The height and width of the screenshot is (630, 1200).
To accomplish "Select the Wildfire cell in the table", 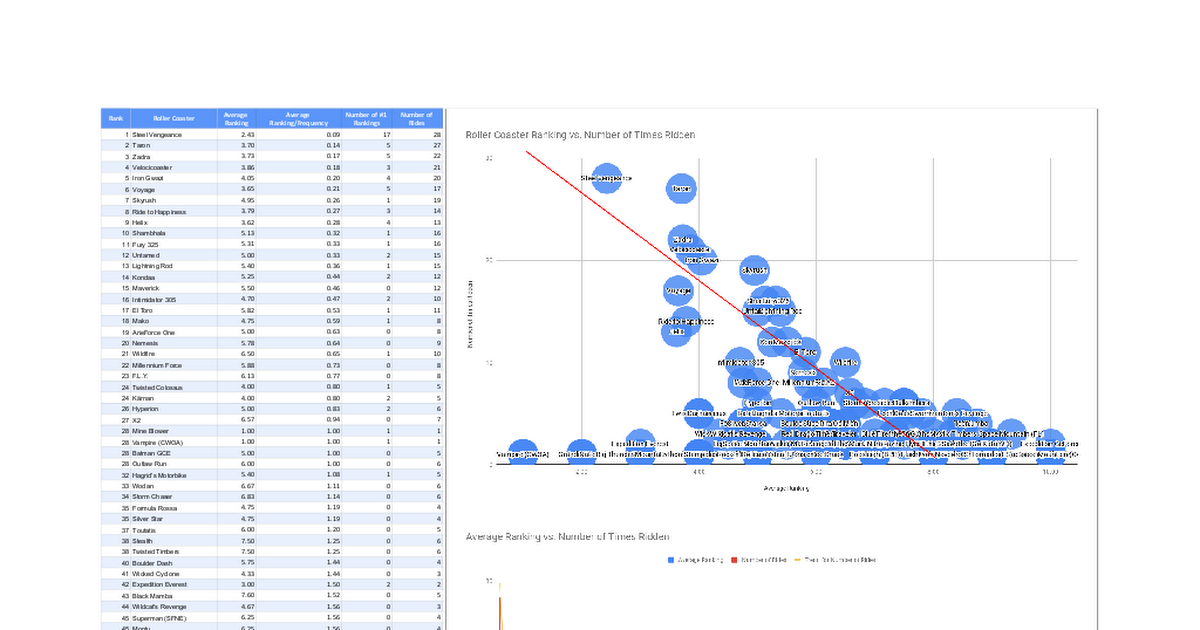I will tap(172, 354).
